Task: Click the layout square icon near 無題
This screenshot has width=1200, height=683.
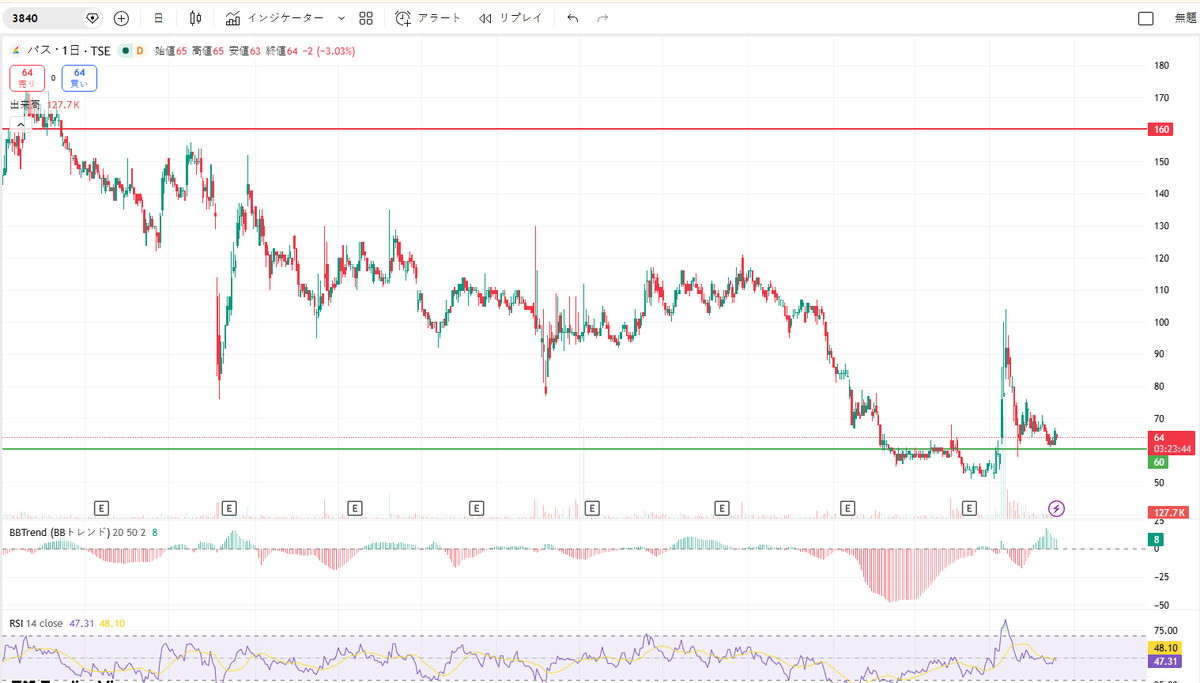Action: click(1146, 18)
